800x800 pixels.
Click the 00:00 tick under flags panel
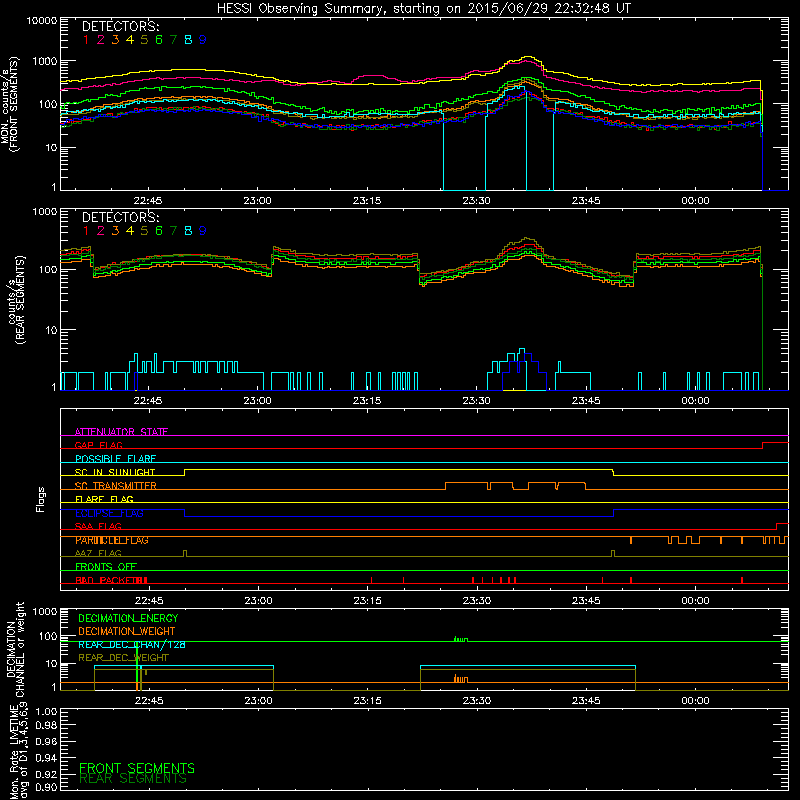695,601
